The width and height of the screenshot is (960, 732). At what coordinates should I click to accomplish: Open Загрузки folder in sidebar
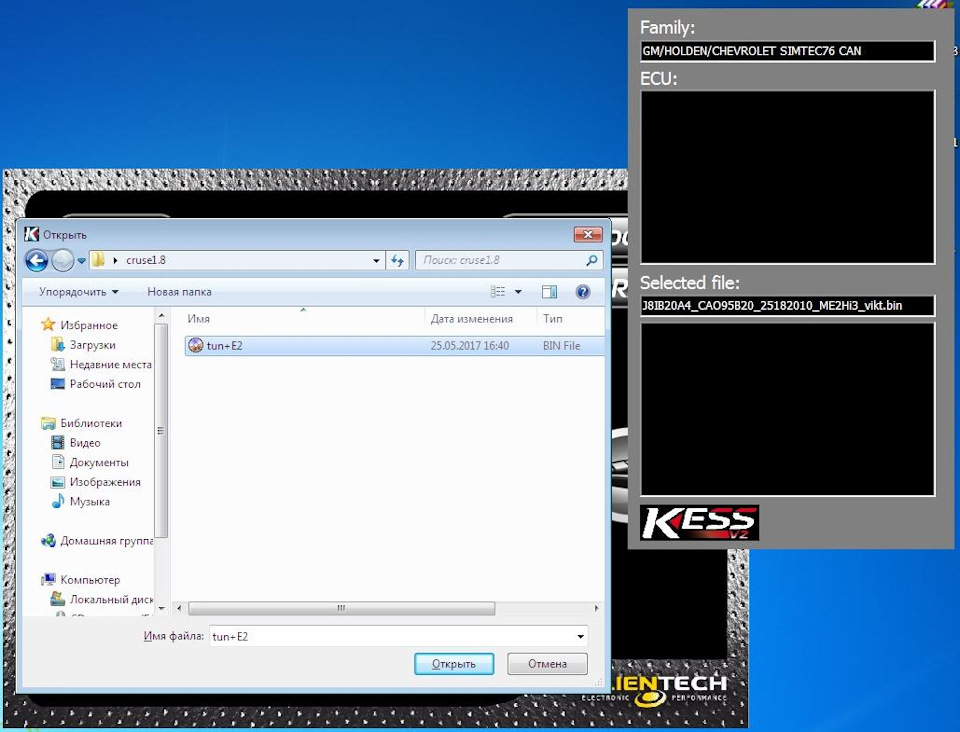tap(92, 345)
